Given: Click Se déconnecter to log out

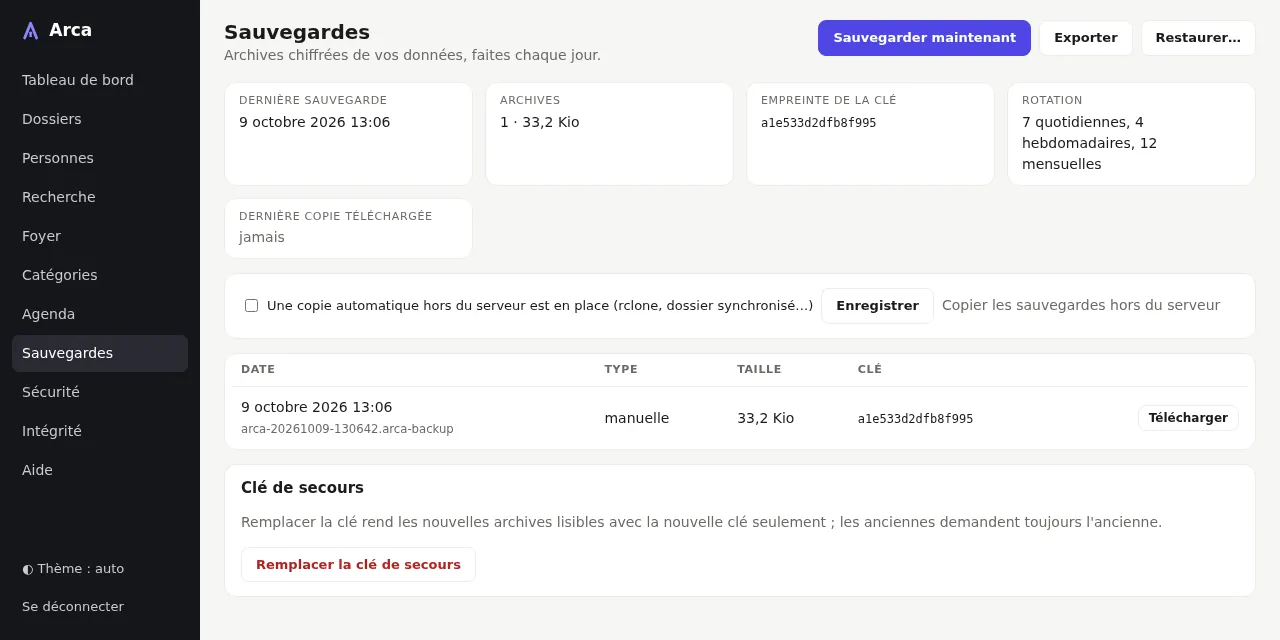Looking at the screenshot, I should coord(73,606).
